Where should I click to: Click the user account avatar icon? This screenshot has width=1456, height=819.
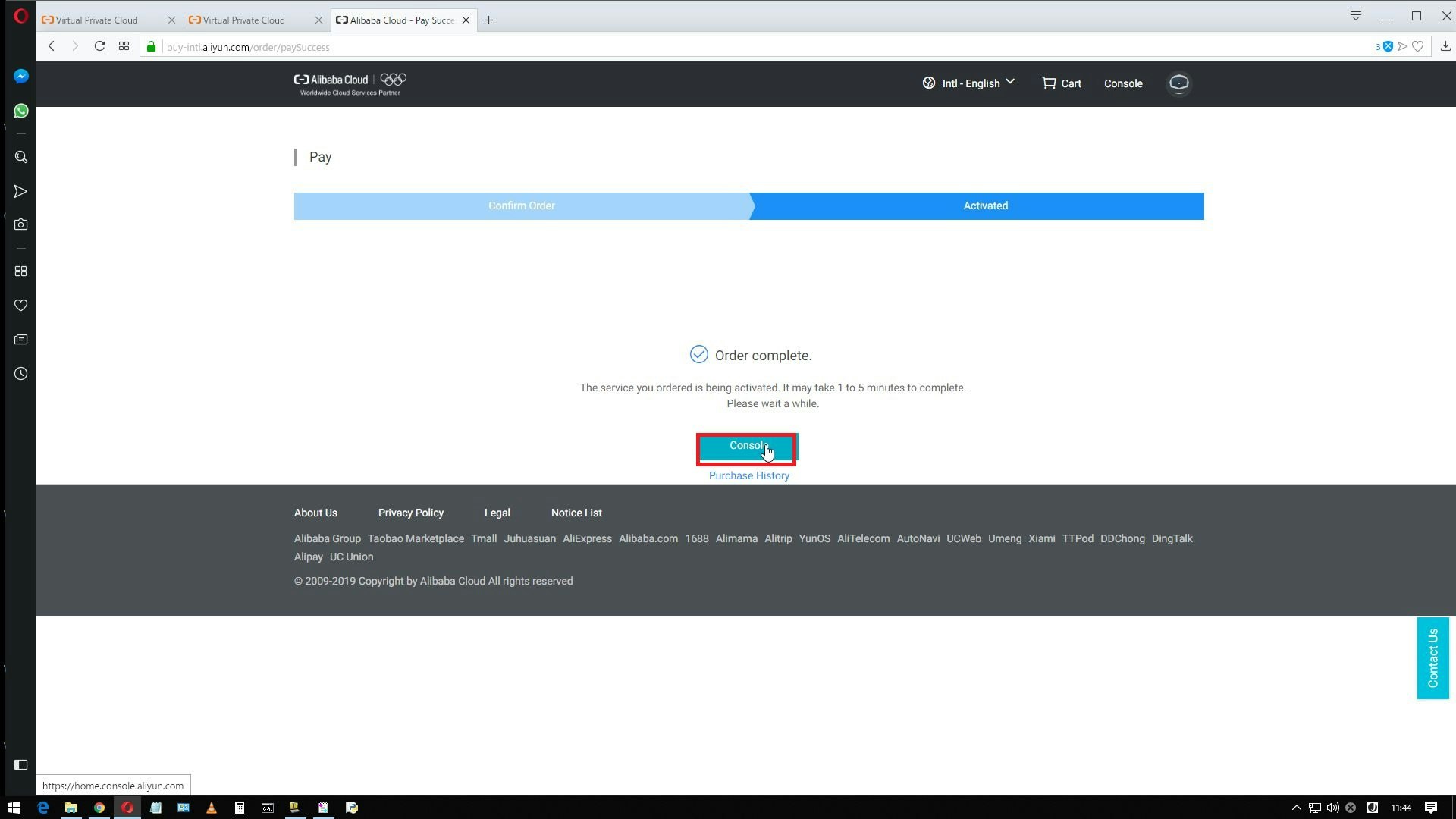click(x=1178, y=83)
